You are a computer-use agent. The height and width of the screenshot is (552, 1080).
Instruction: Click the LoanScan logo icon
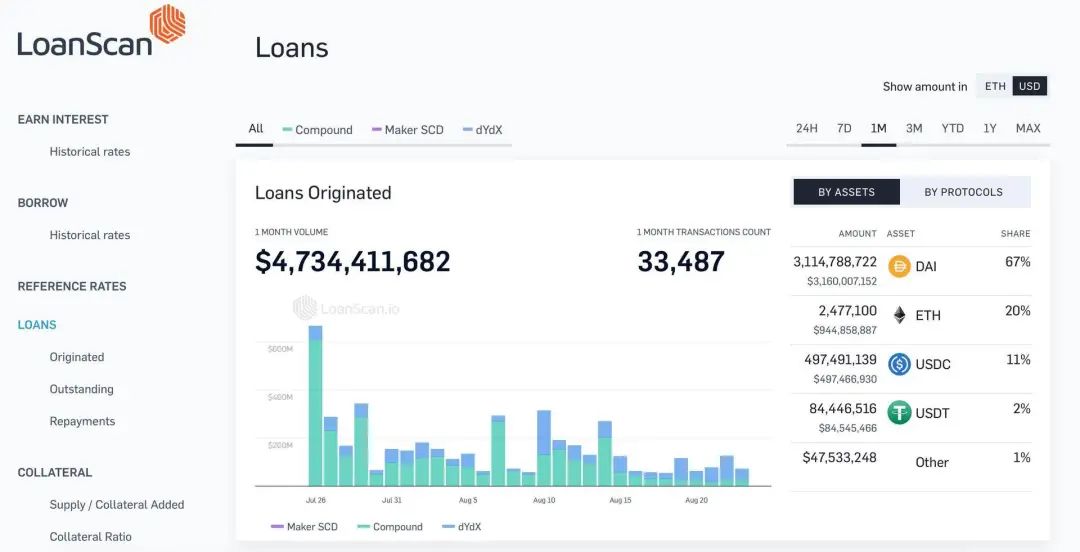(x=167, y=25)
